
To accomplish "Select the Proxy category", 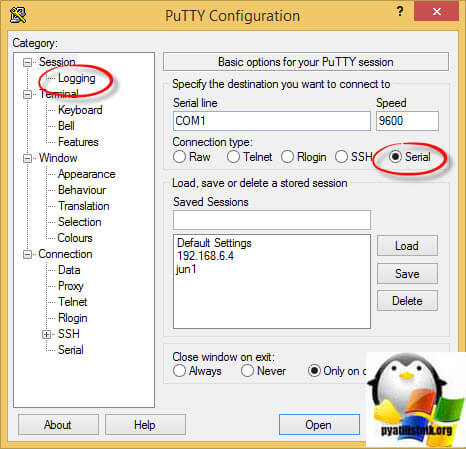I will pos(71,286).
